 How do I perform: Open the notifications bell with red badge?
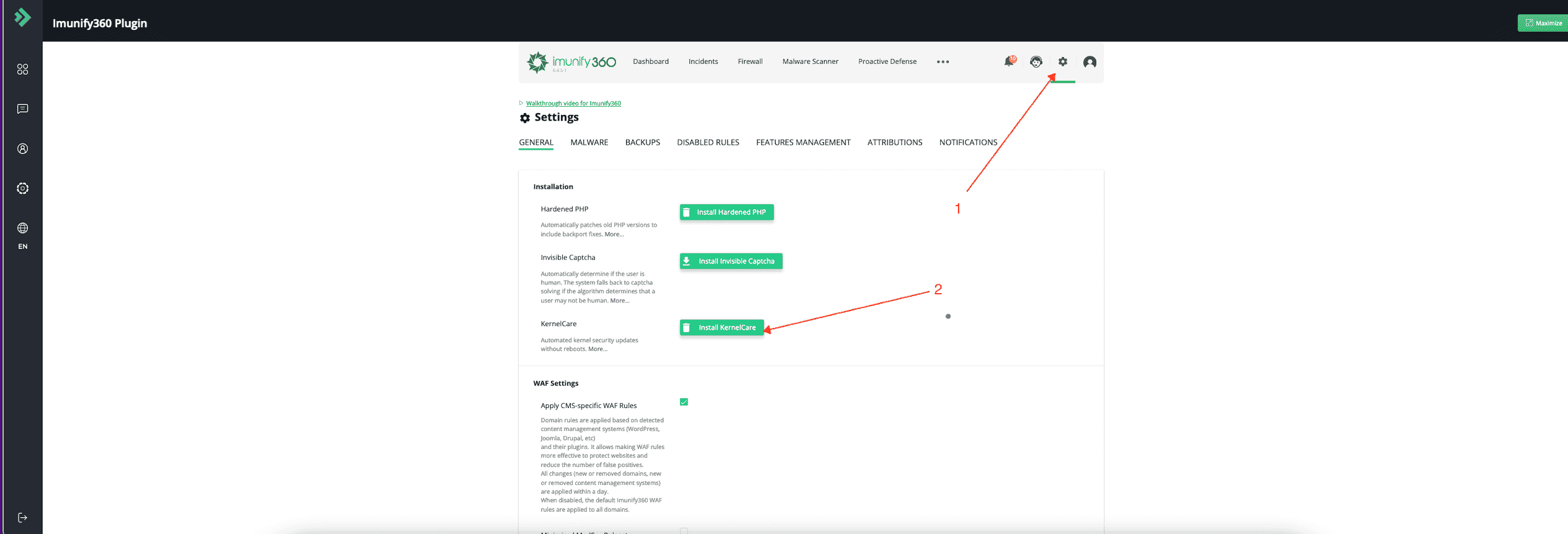point(1009,61)
